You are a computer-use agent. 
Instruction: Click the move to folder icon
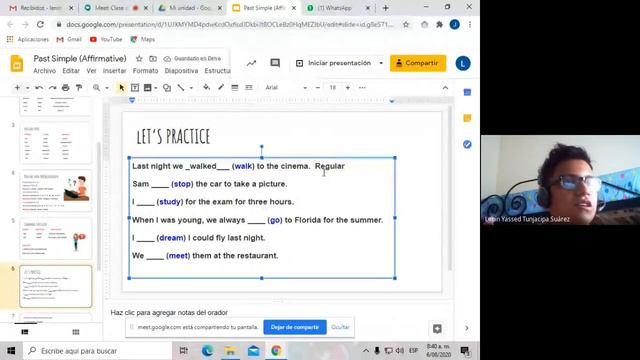pos(153,59)
